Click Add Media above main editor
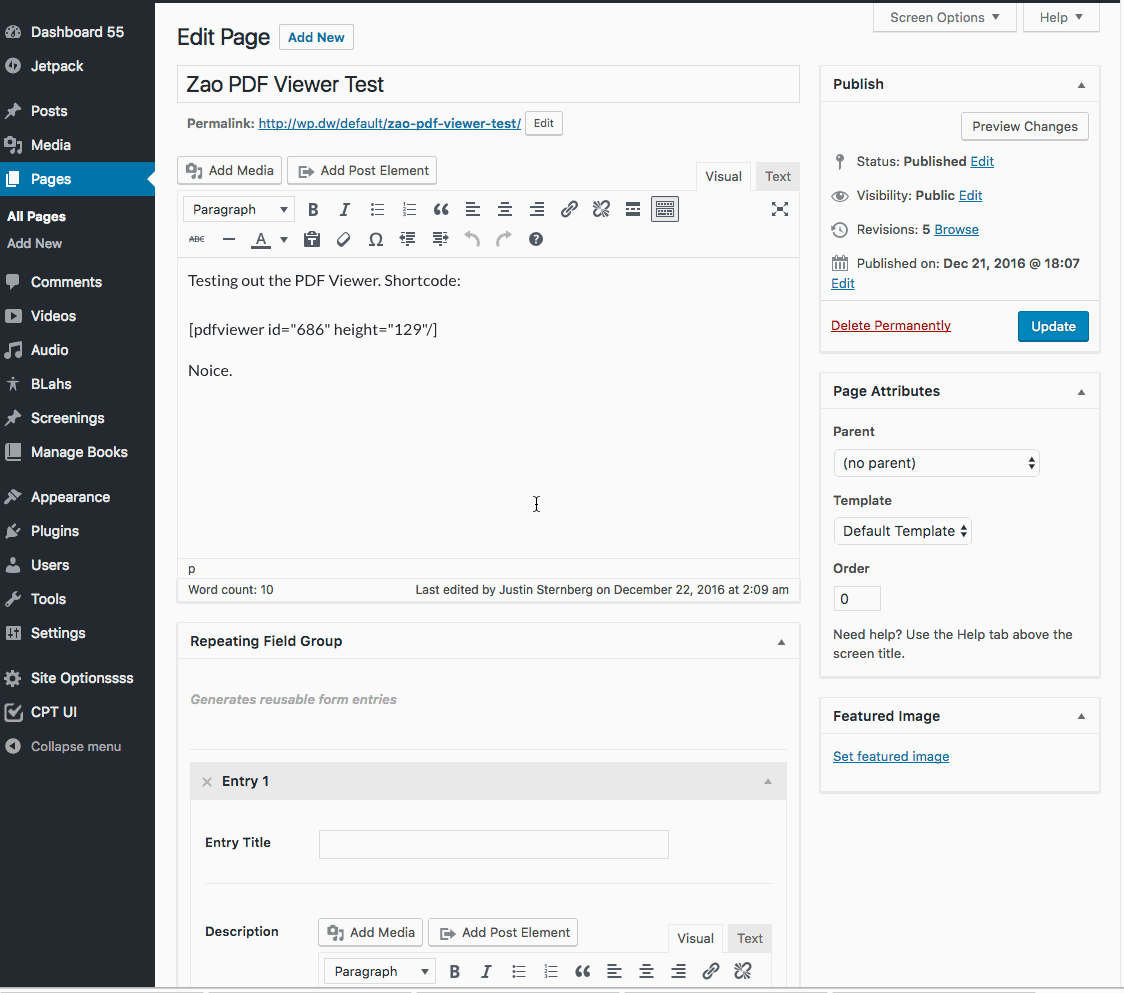Screen dimensions: 1124x993 click(229, 171)
